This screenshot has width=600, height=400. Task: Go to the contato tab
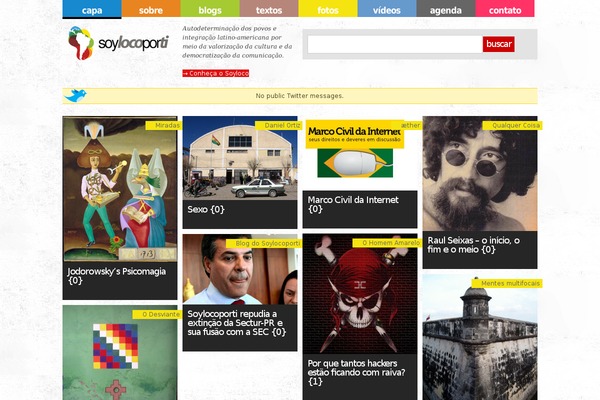point(505,9)
